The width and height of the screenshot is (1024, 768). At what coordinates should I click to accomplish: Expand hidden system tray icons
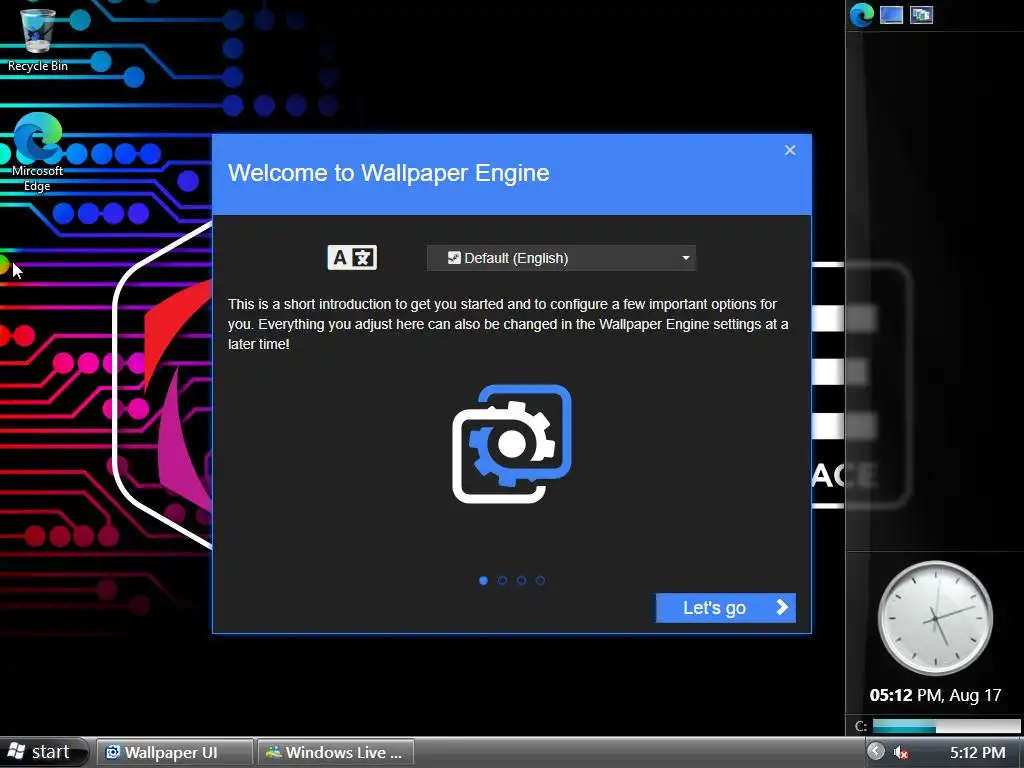876,752
